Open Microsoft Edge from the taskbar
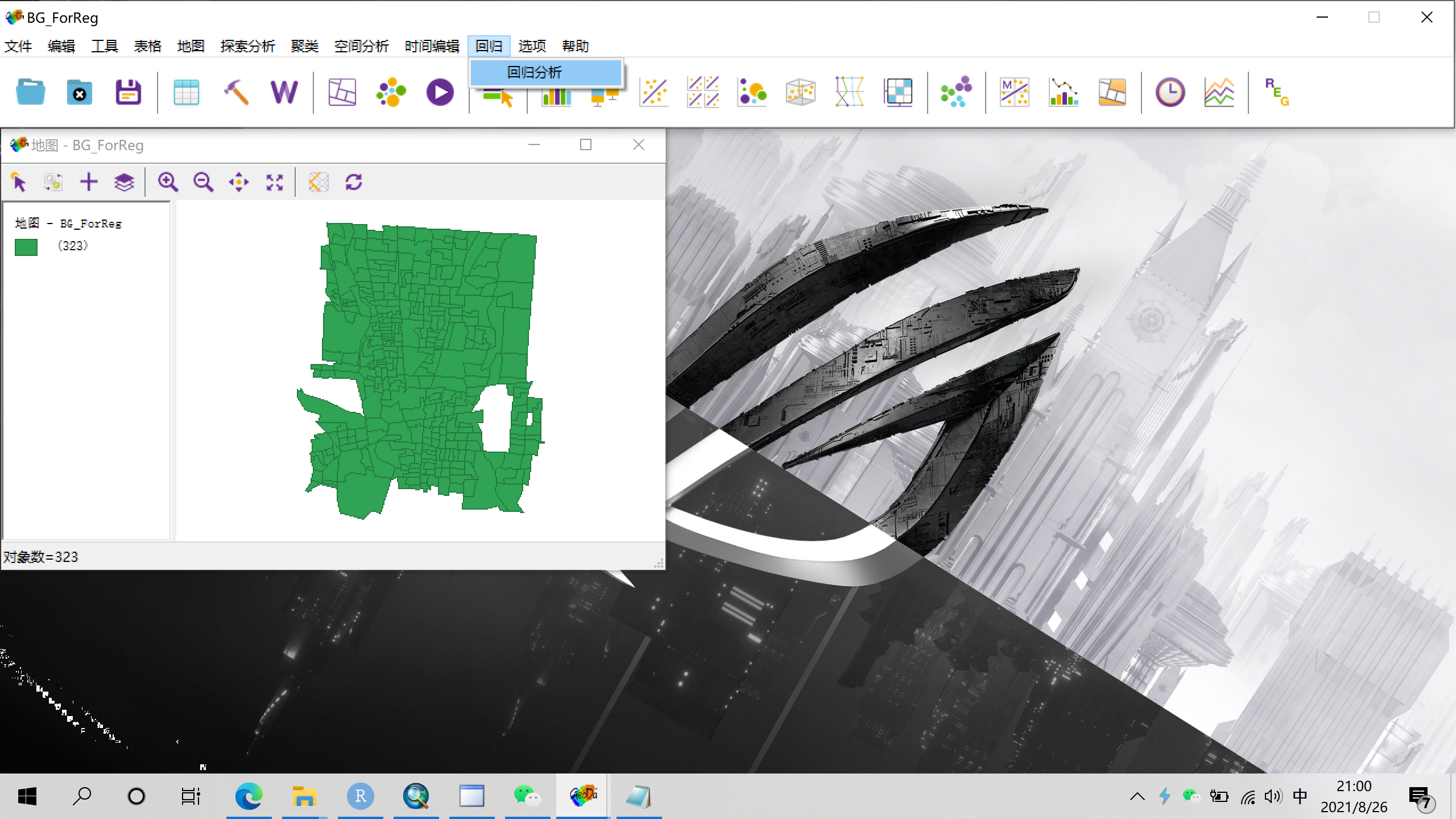 coord(249,796)
